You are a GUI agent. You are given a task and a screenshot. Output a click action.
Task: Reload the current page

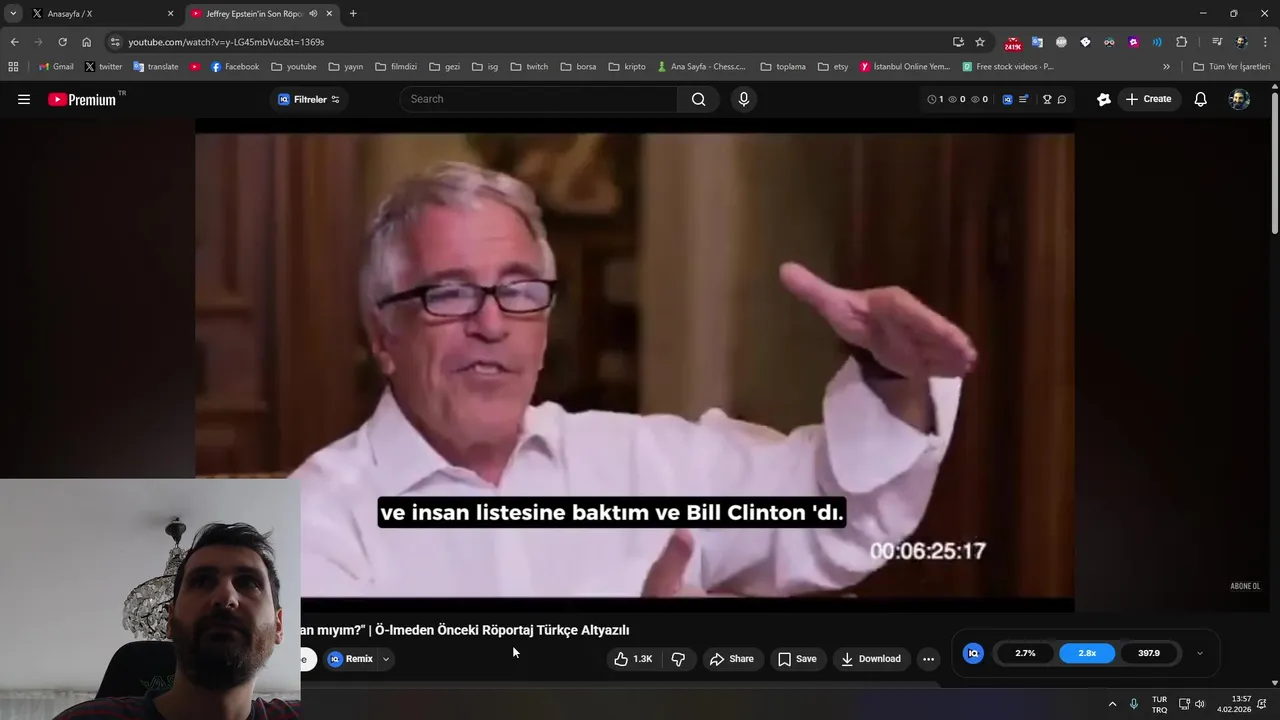tap(62, 42)
